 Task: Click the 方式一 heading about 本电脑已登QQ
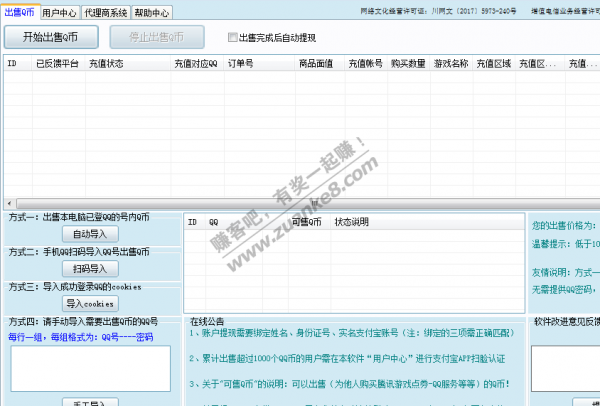(x=79, y=217)
